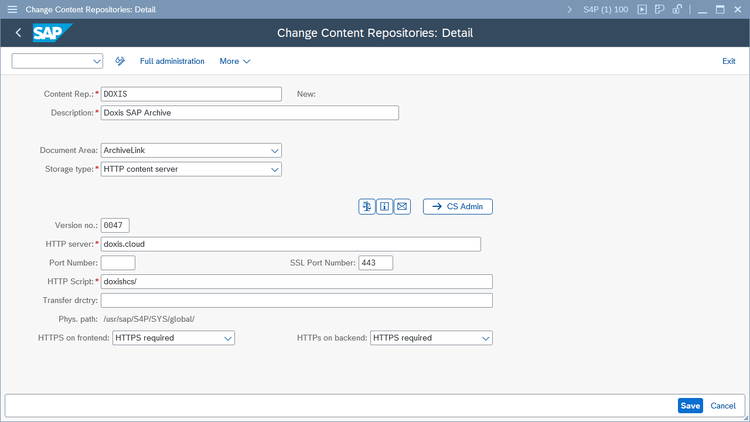750x422 pixels.
Task: Click the HTTP server field
Action: pos(291,244)
